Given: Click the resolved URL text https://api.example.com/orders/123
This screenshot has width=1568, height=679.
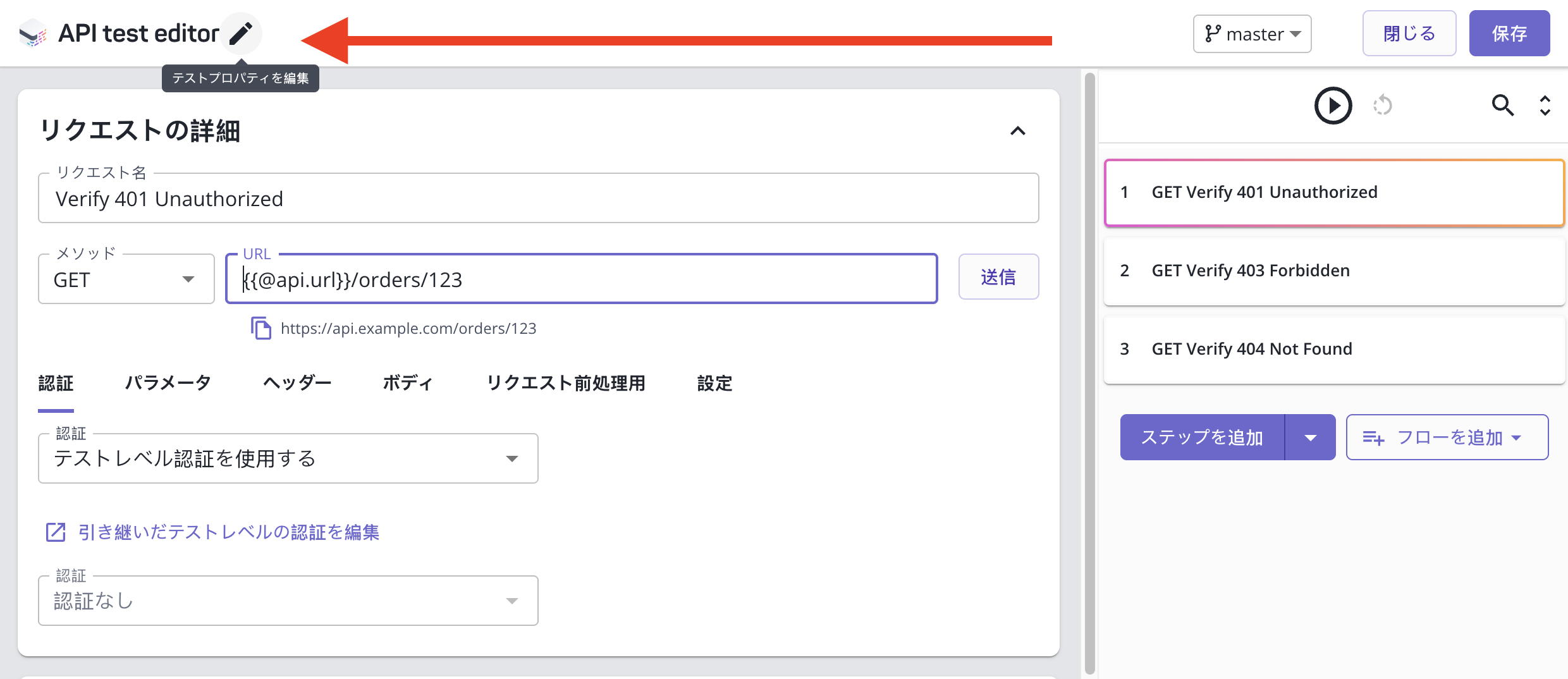Looking at the screenshot, I should (408, 328).
